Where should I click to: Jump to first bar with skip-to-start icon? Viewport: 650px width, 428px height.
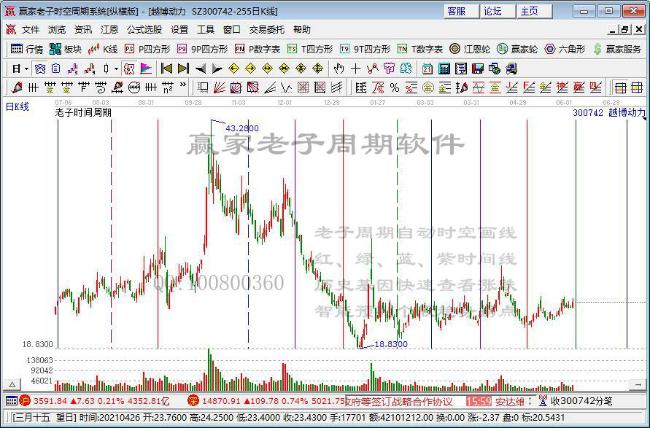click(x=166, y=68)
